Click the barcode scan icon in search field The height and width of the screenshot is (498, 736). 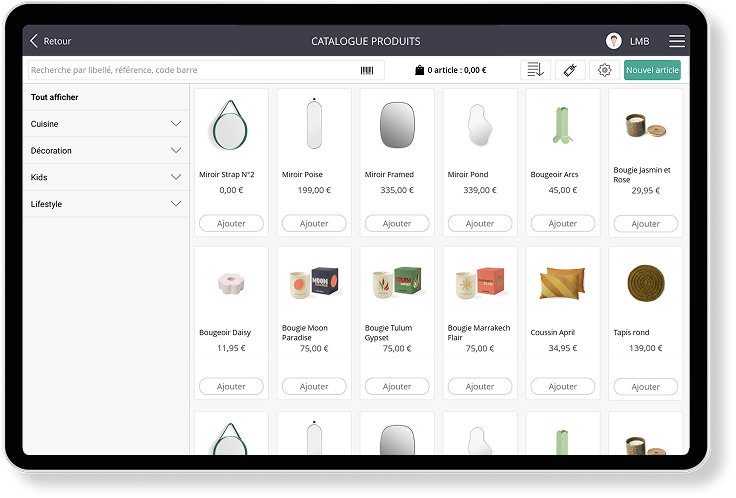pyautogui.click(x=367, y=70)
